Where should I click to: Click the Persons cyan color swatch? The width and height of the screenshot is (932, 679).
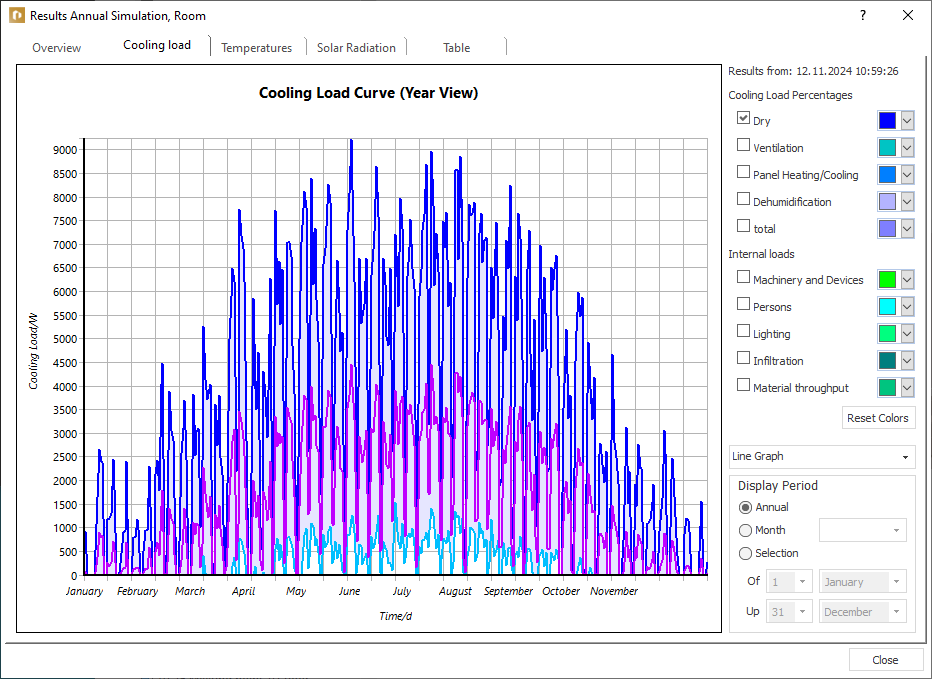887,306
